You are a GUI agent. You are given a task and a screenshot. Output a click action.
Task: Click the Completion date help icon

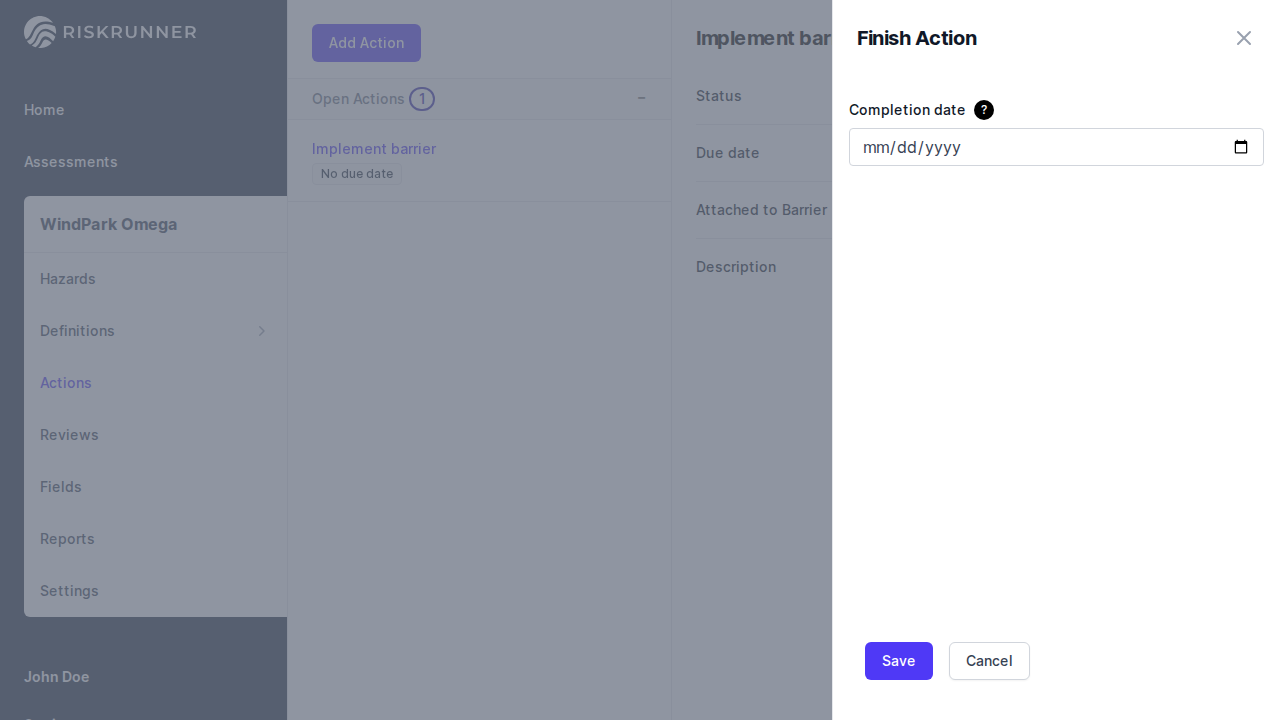(x=984, y=110)
